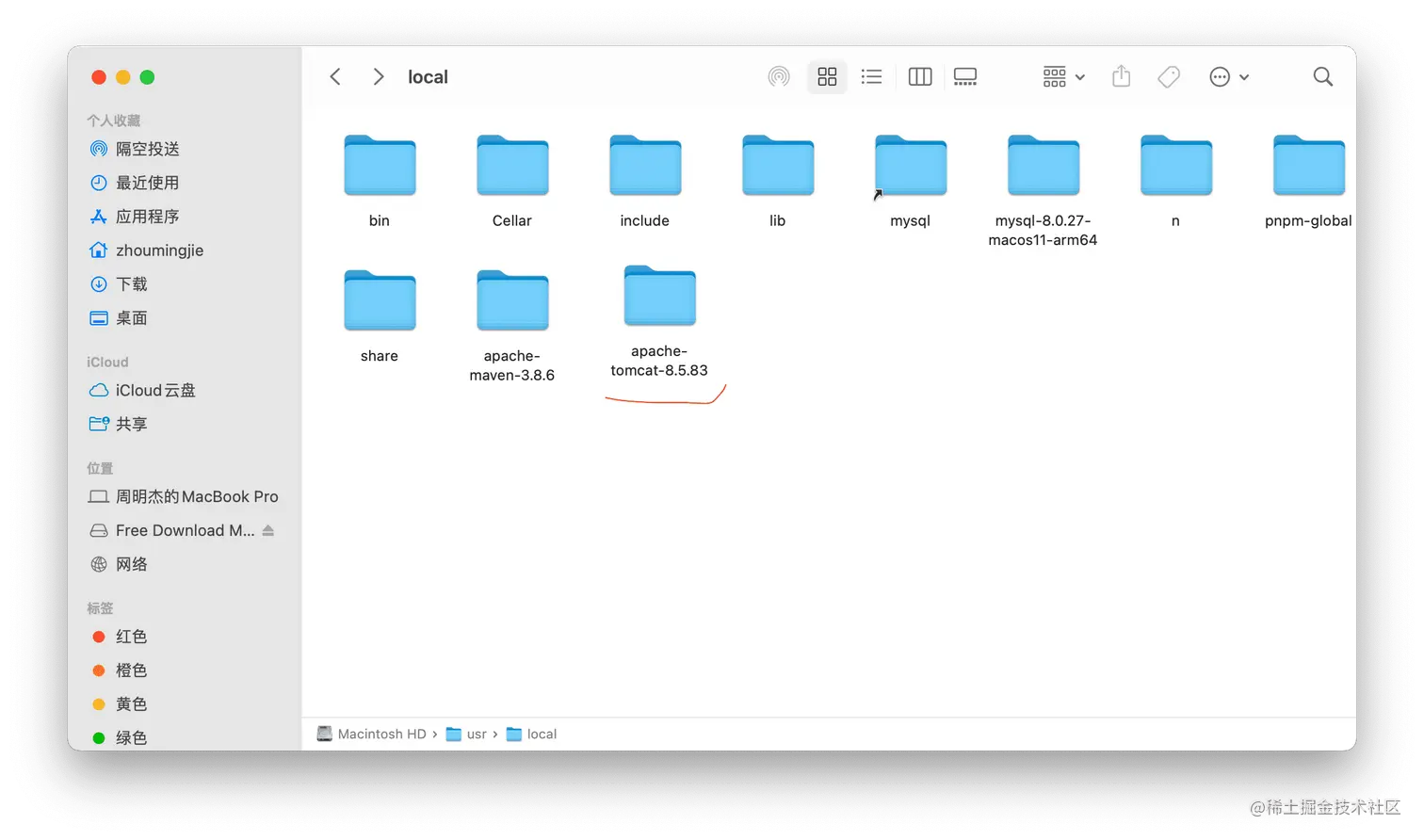Eject the Free Download M... volume
The width and height of the screenshot is (1424, 840).
(268, 530)
